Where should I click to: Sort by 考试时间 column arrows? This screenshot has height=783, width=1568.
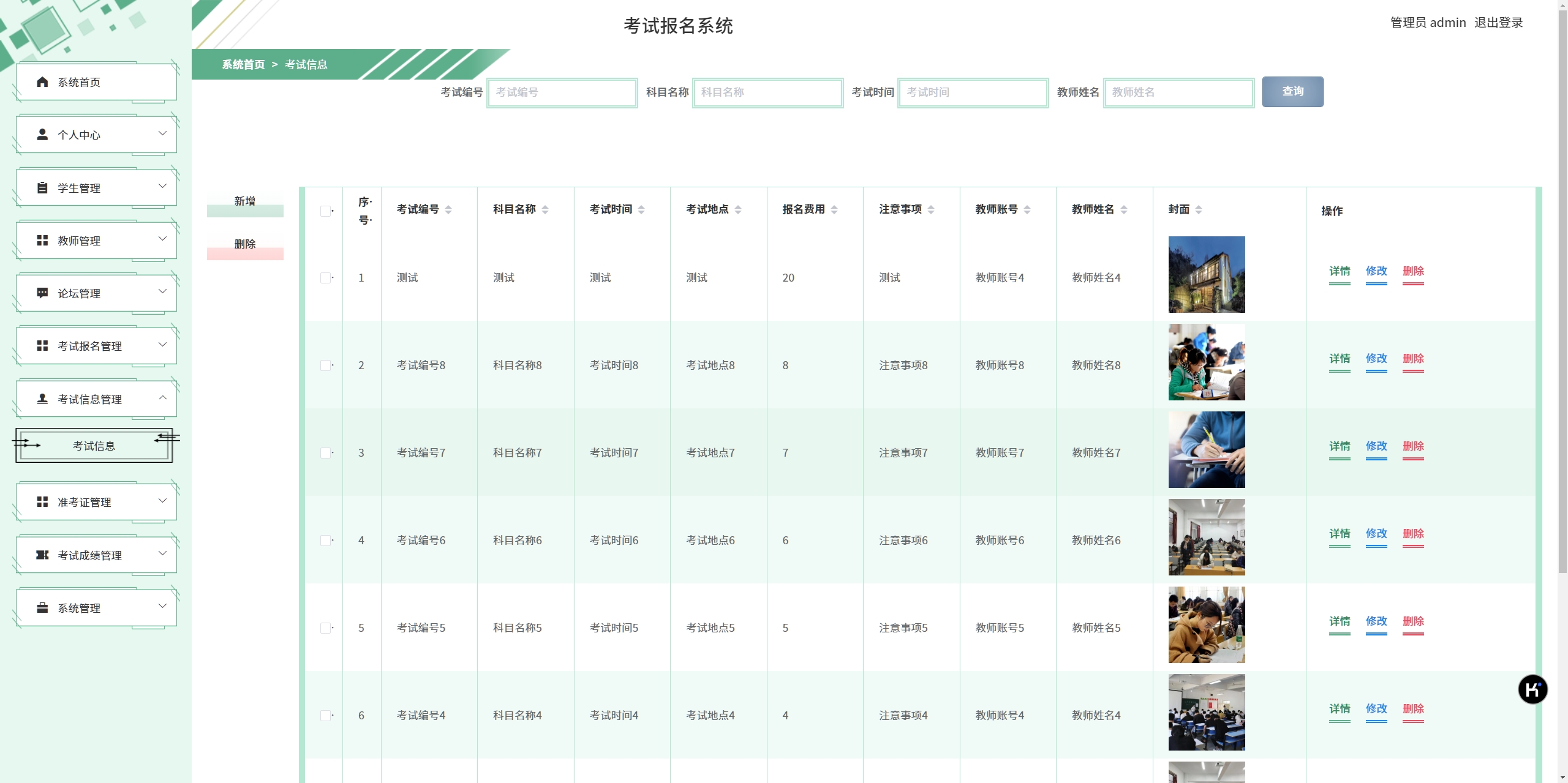tap(641, 210)
